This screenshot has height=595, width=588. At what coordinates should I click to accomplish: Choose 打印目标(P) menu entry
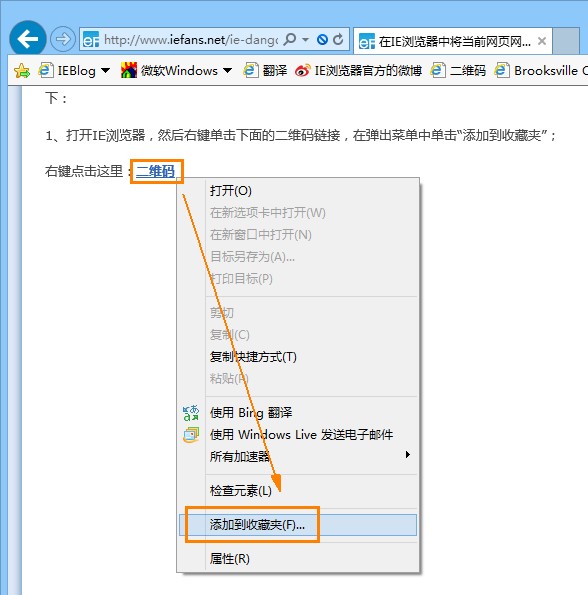pyautogui.click(x=298, y=279)
